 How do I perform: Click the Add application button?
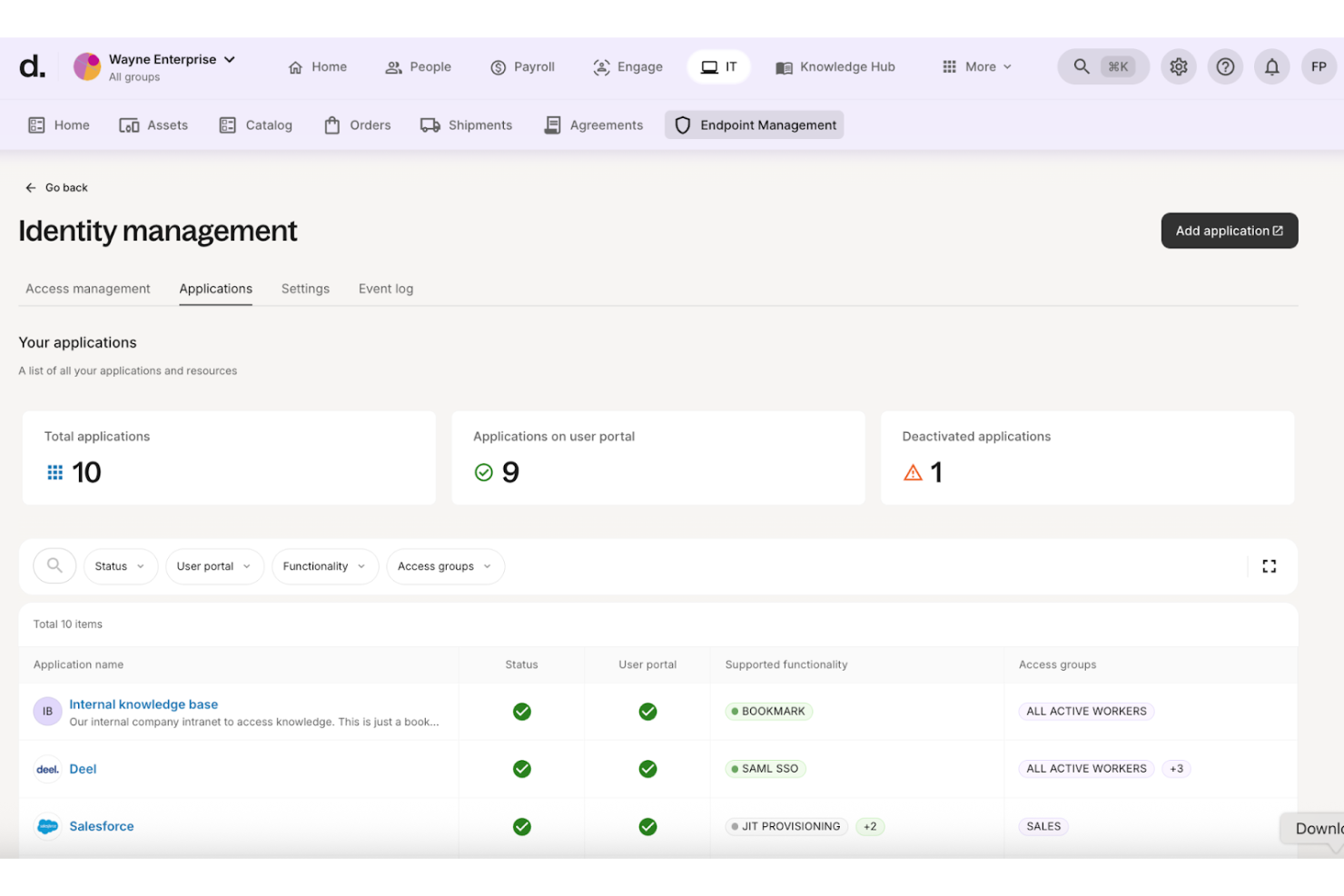point(1229,231)
